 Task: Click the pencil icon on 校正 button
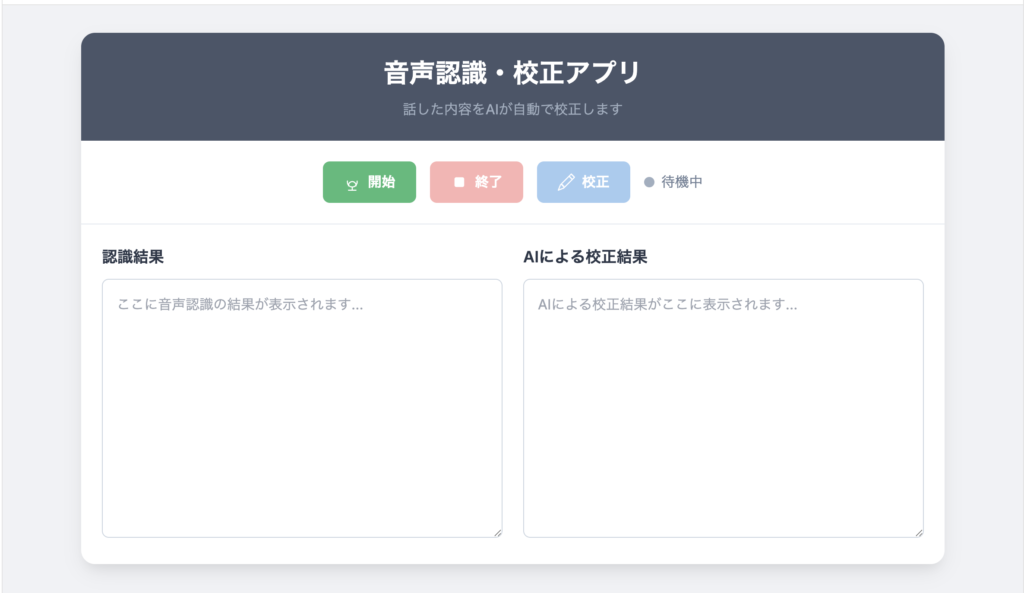point(566,183)
